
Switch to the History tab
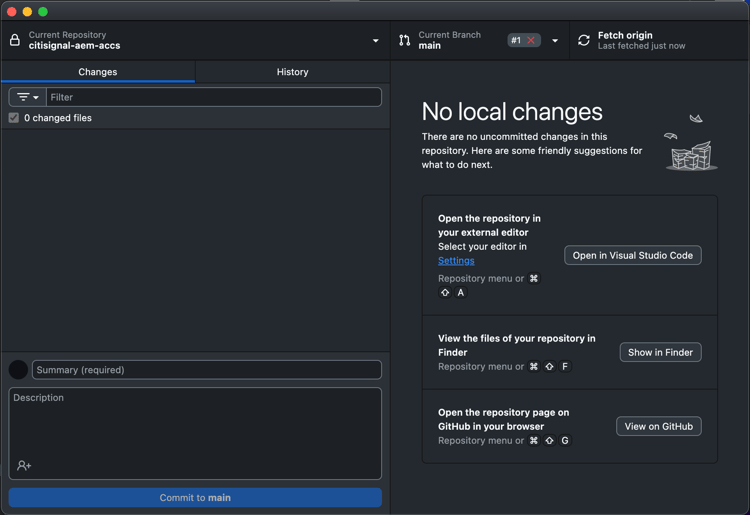[x=292, y=72]
